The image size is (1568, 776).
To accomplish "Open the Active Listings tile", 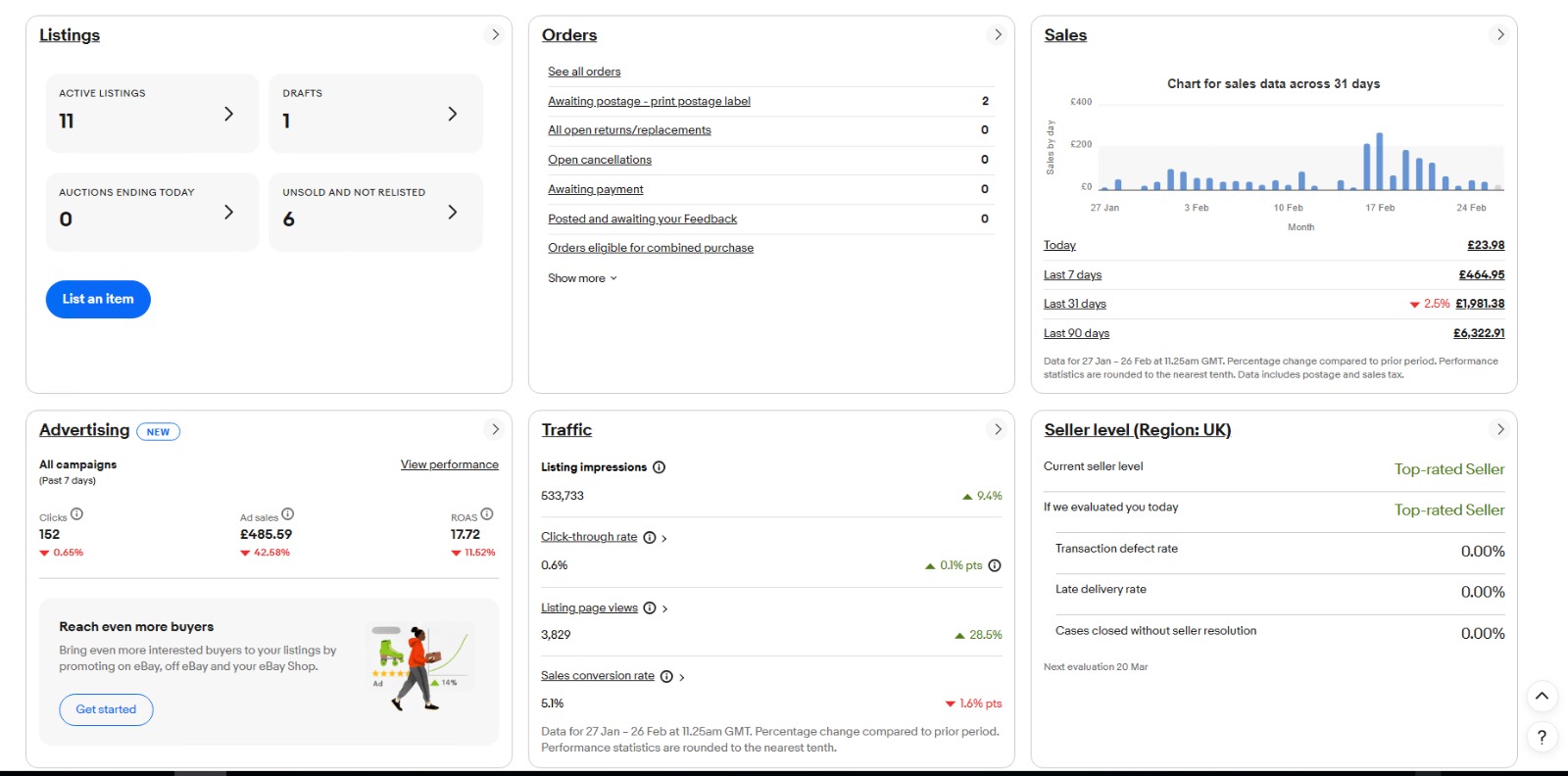I will point(152,114).
